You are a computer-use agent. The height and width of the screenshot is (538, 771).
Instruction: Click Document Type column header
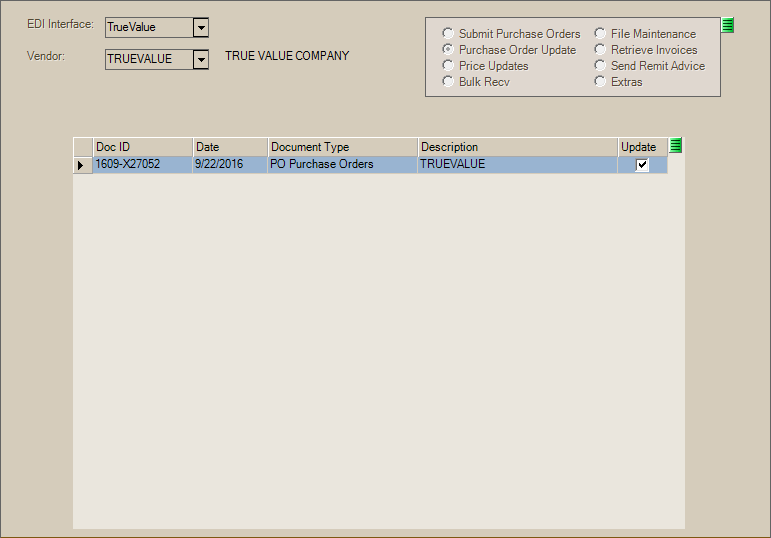pyautogui.click(x=343, y=147)
